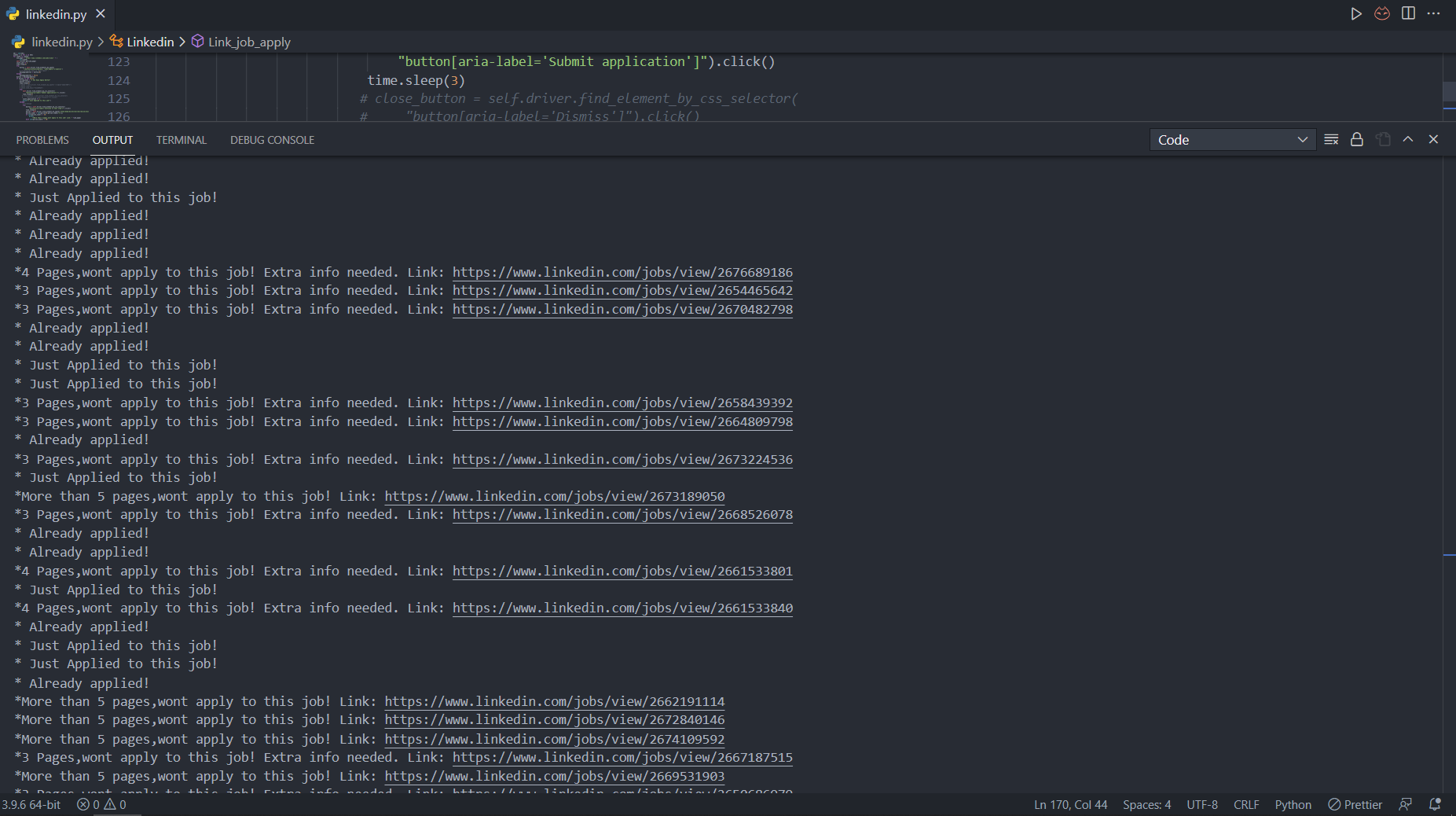The height and width of the screenshot is (816, 1456).
Task: Select the linkedin.py tab
Action: pyautogui.click(x=57, y=14)
